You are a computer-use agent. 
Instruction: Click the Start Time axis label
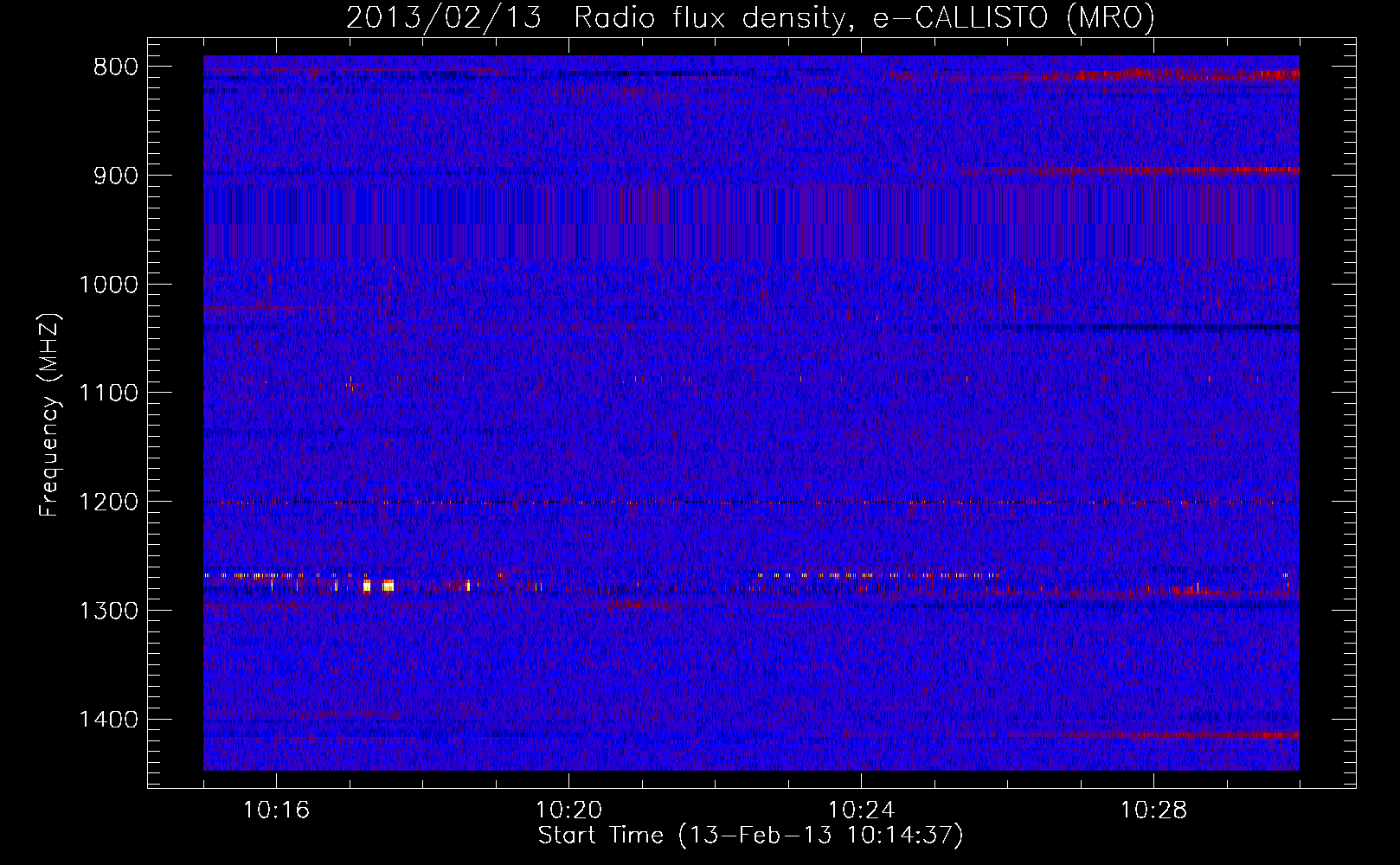click(x=750, y=836)
